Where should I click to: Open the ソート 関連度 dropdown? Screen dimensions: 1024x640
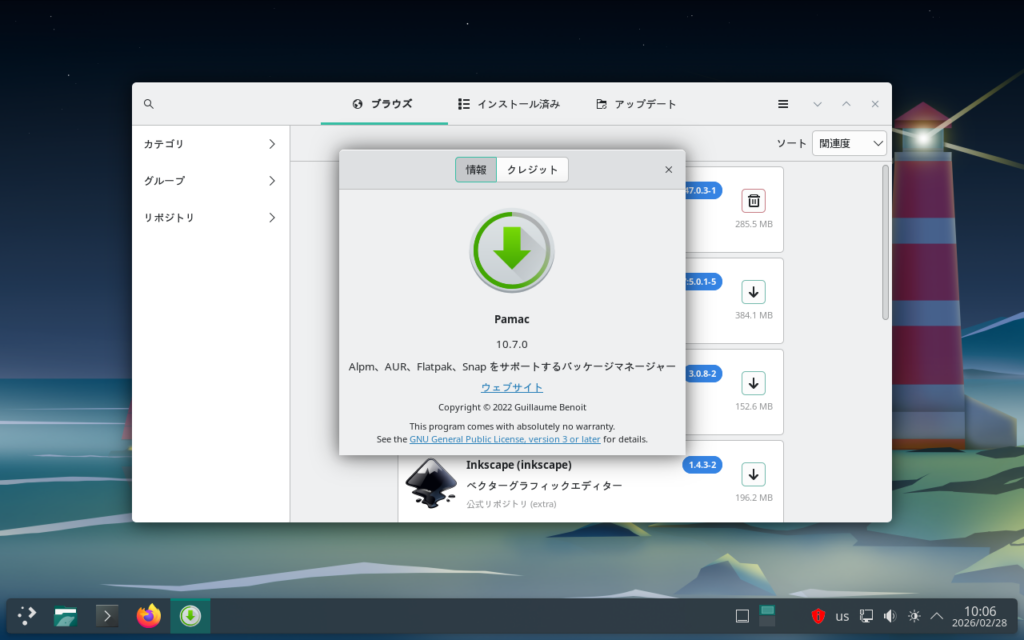[x=849, y=144]
